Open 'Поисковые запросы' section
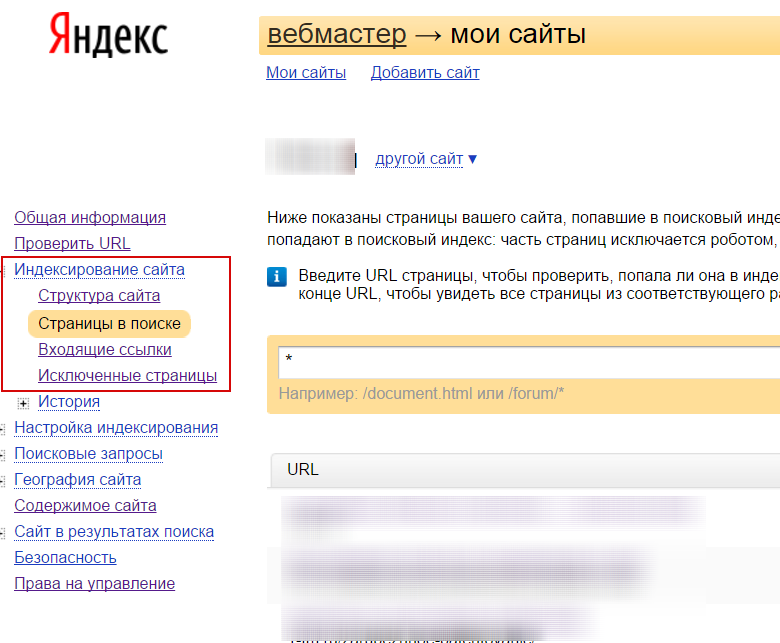This screenshot has height=643, width=780. click(88, 454)
